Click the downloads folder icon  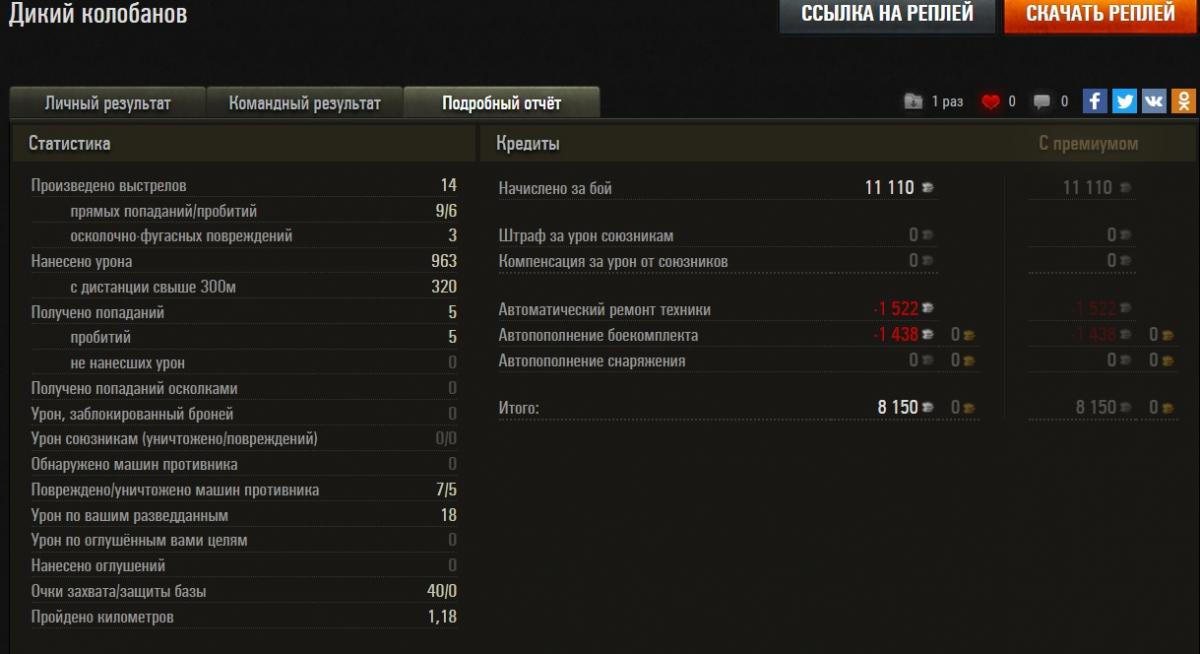click(913, 101)
